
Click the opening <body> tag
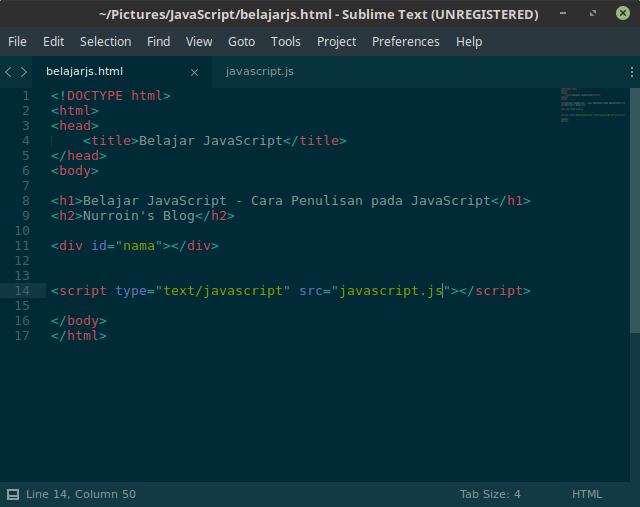pos(75,171)
